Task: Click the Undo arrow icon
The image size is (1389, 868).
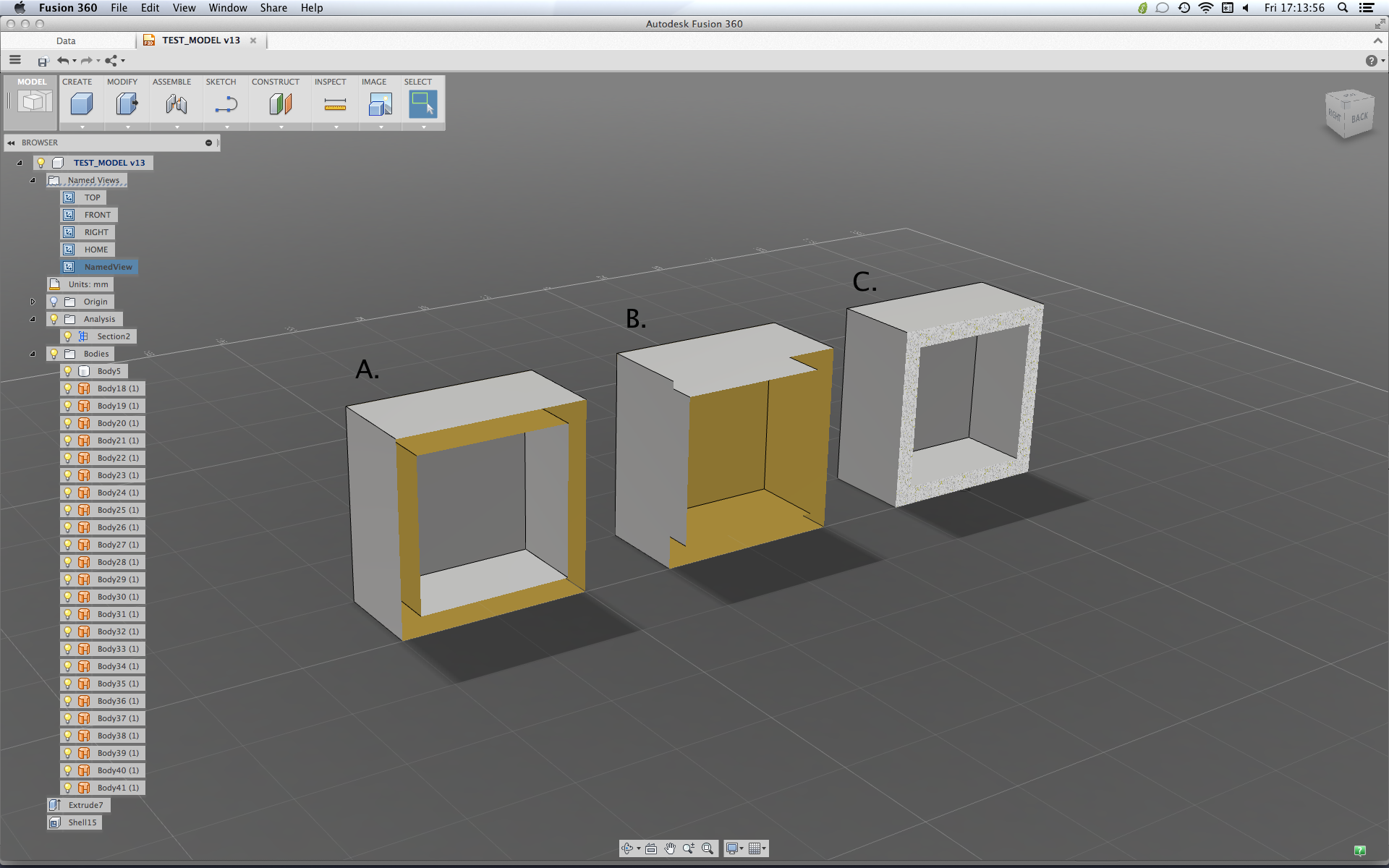Action: pyautogui.click(x=63, y=61)
